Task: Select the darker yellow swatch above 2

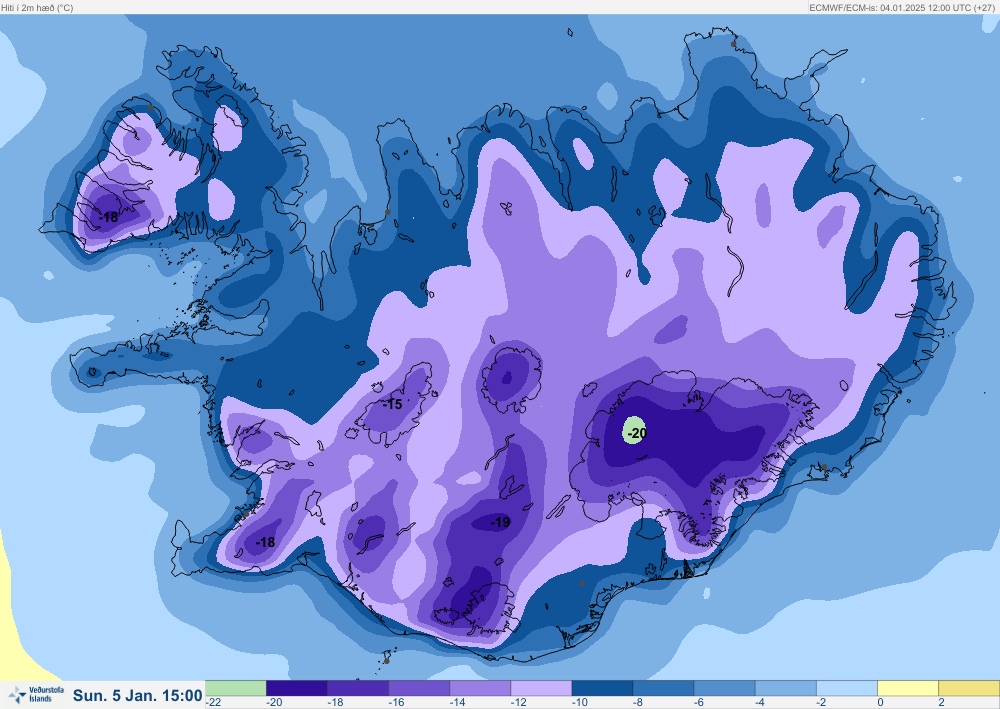Action: pyautogui.click(x=969, y=688)
